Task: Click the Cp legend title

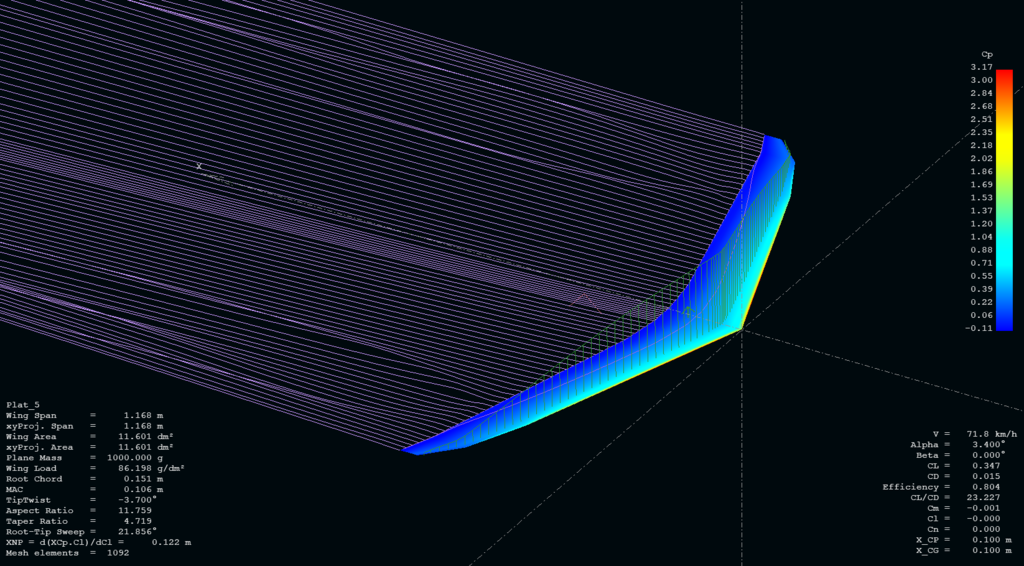Action: point(986,54)
